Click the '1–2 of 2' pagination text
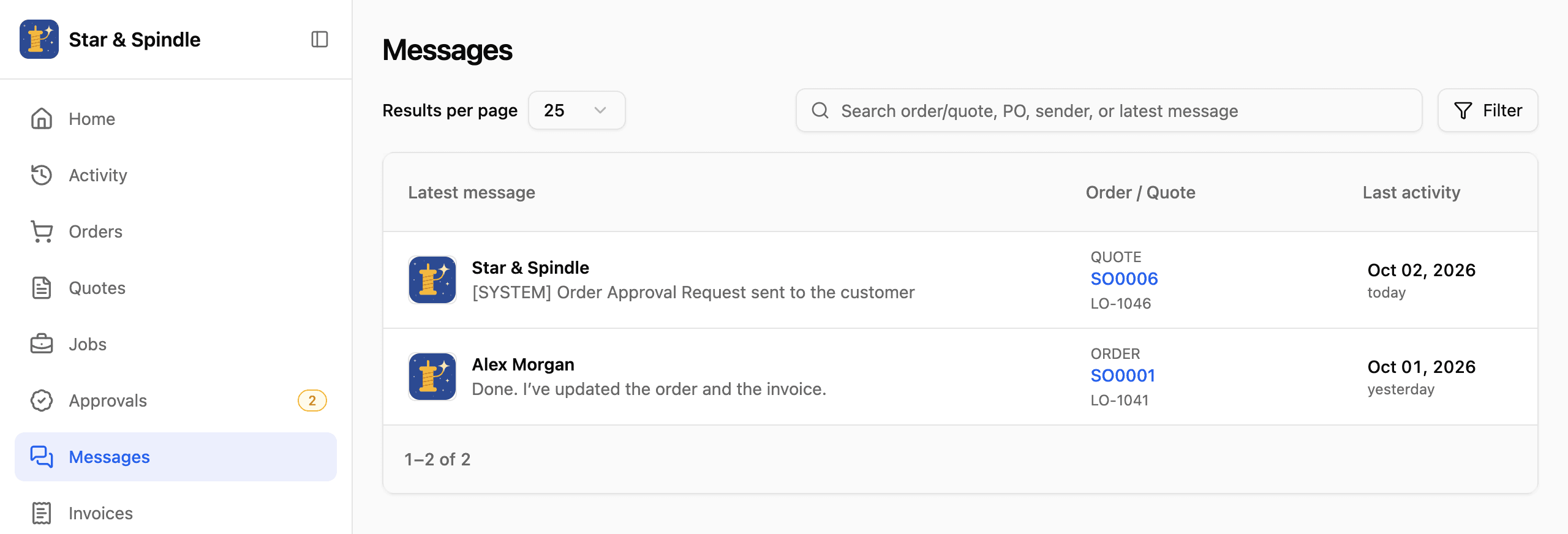 pos(437,459)
